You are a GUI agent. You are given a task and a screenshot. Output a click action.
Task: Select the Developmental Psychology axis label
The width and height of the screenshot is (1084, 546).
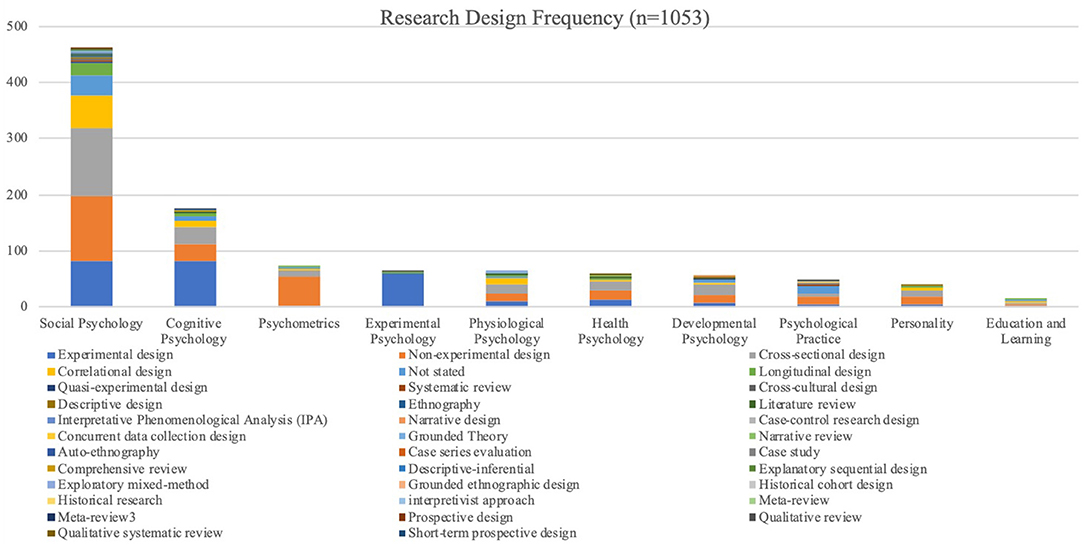click(x=714, y=331)
